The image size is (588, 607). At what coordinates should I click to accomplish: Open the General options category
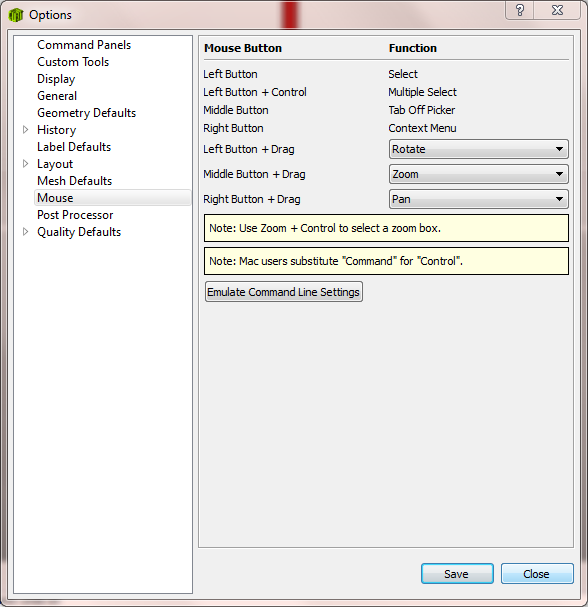click(57, 96)
